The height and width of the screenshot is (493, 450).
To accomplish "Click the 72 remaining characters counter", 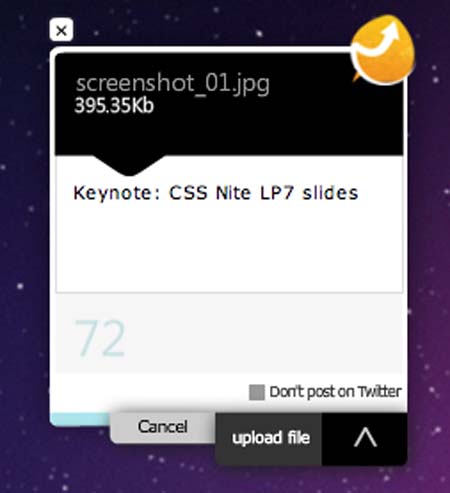I will pyautogui.click(x=100, y=339).
